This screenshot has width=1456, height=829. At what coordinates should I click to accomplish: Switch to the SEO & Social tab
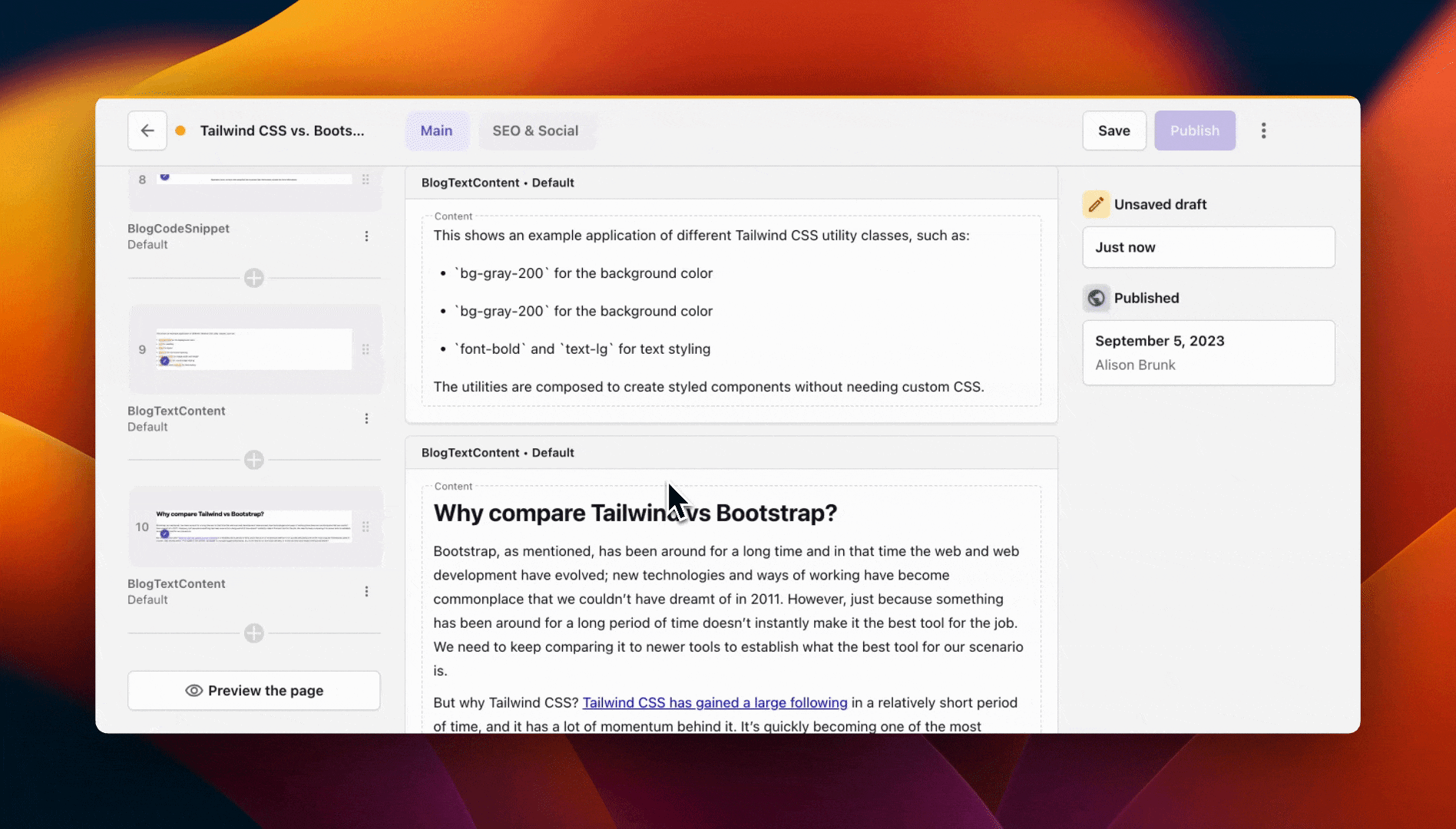point(536,130)
